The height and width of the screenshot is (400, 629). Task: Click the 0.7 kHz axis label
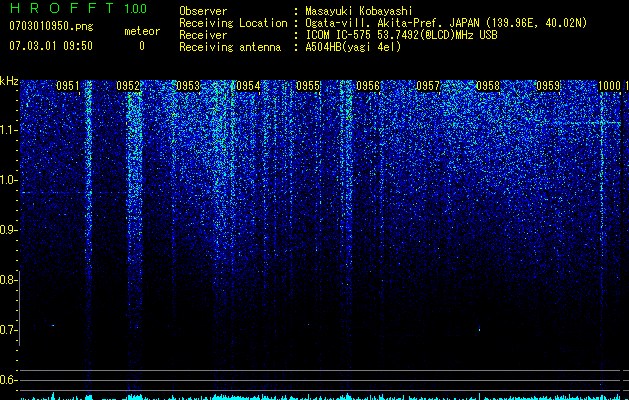[x=8, y=330]
